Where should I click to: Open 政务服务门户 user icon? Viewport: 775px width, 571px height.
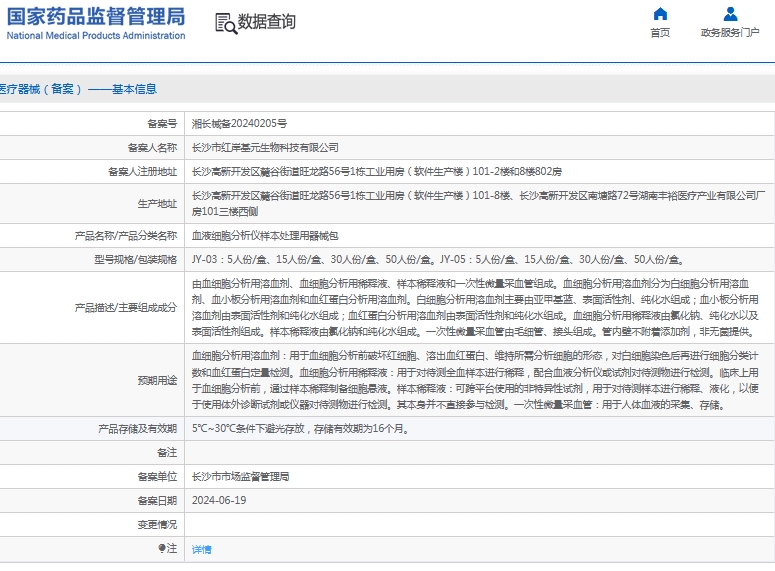730,14
